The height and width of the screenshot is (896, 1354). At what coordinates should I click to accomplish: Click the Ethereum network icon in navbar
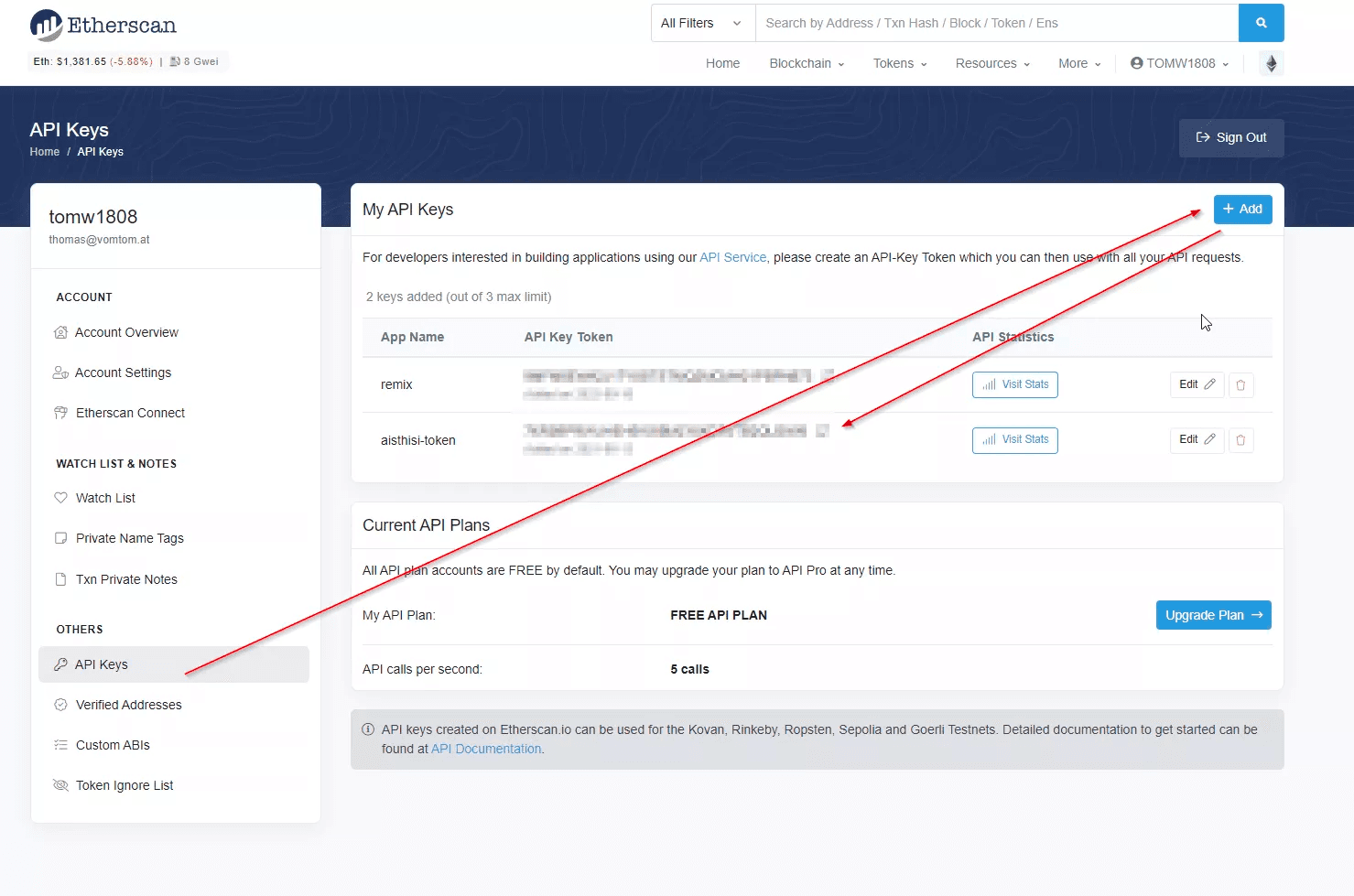pos(1271,63)
